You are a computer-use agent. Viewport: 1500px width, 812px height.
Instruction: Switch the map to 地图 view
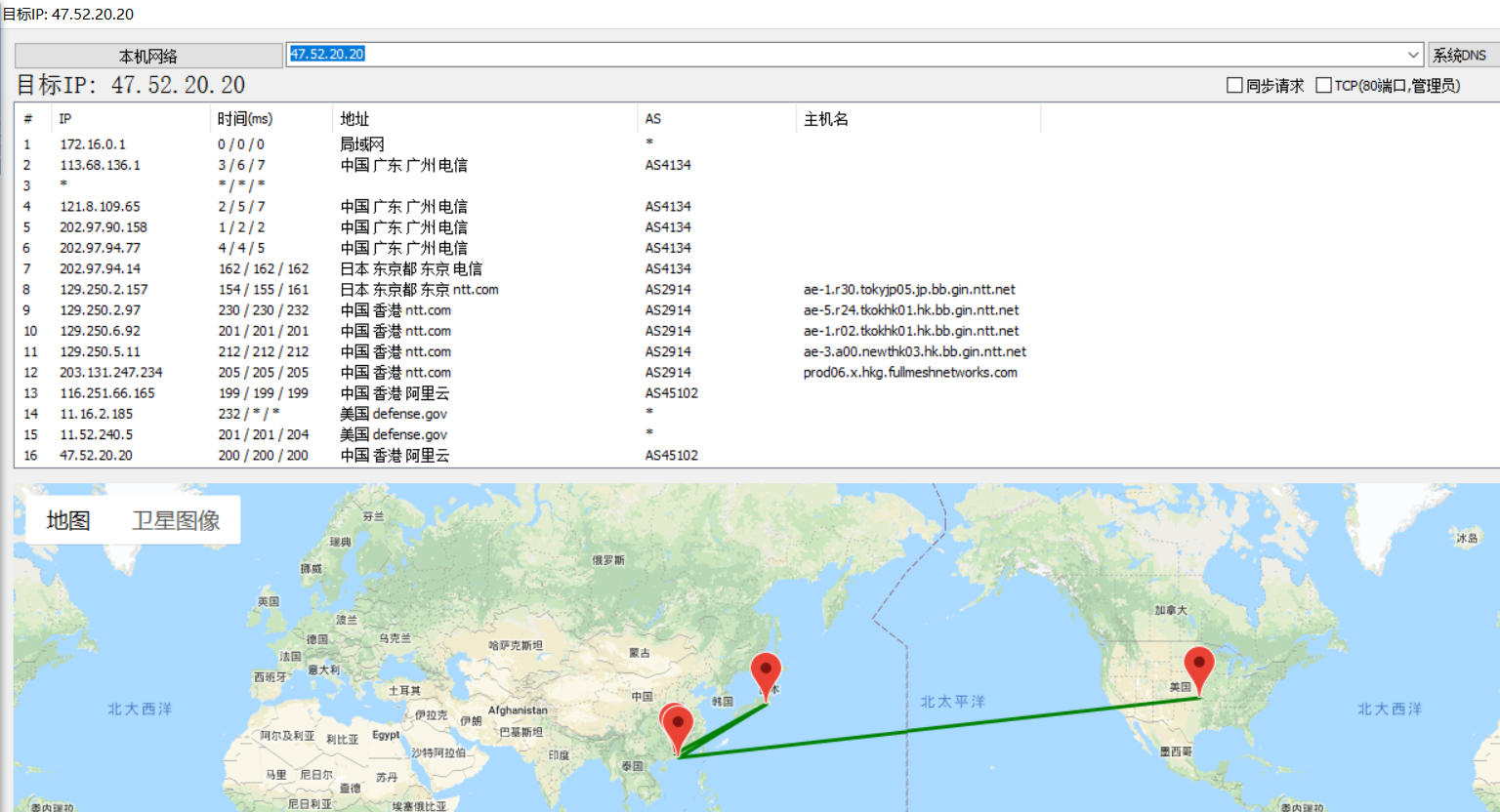pos(68,521)
